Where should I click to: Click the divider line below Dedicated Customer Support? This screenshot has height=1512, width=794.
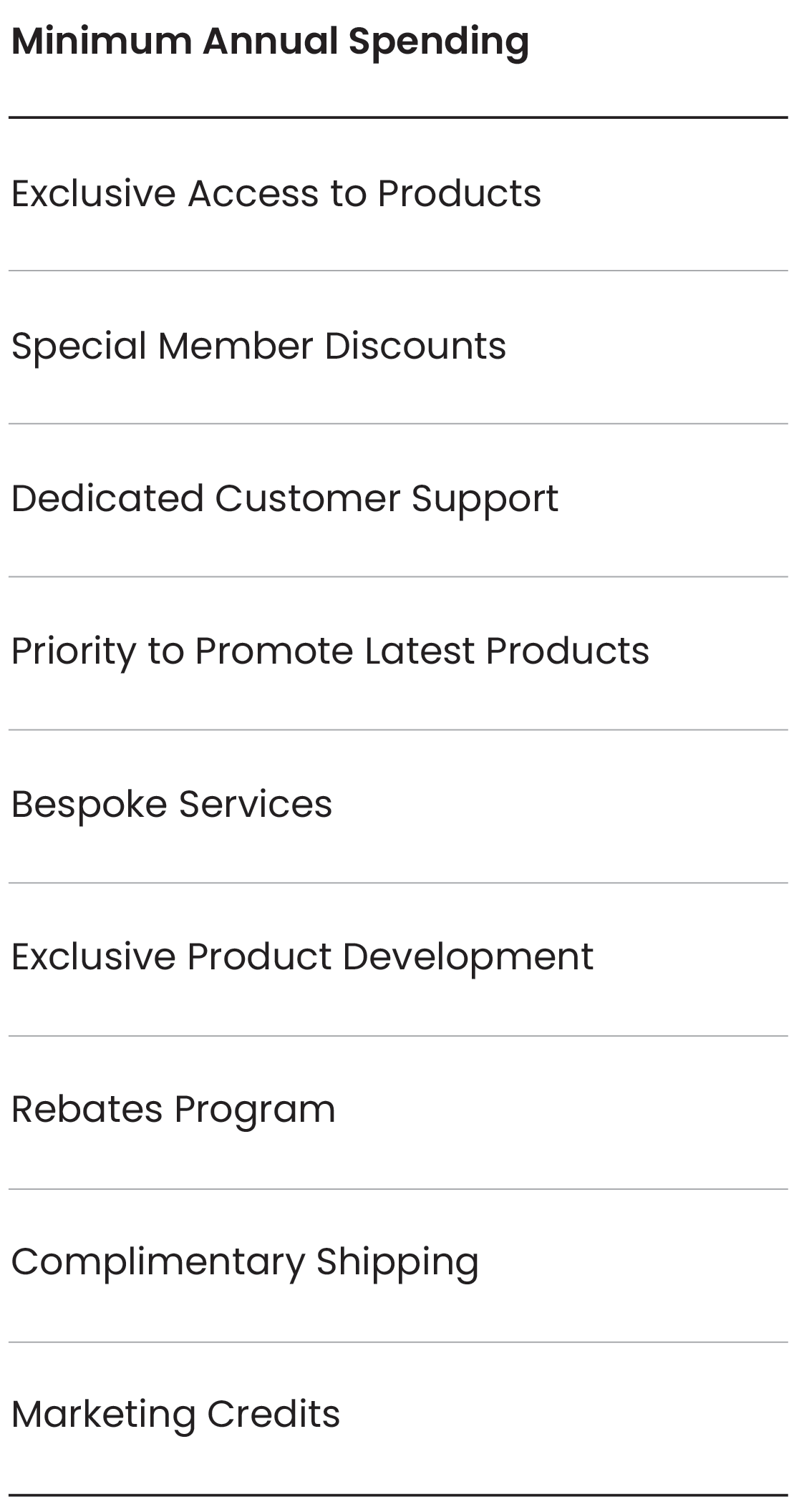(x=397, y=576)
